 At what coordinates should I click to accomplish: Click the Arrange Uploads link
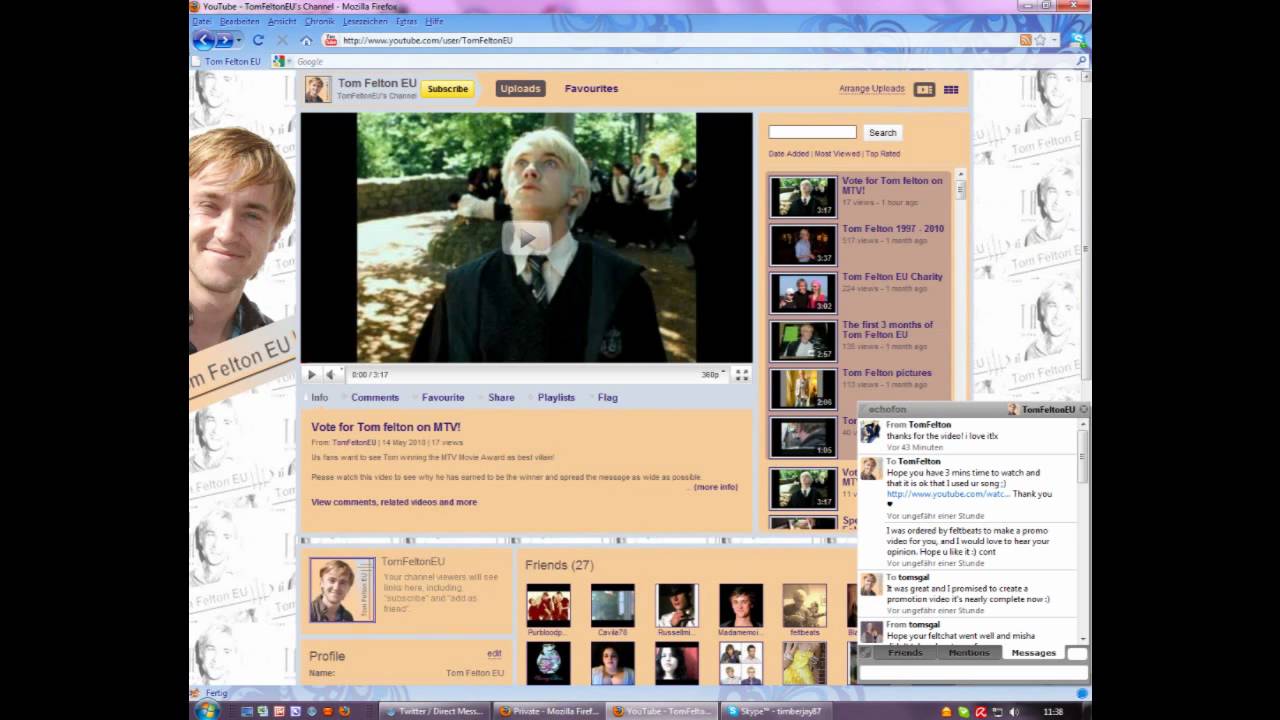coord(872,89)
